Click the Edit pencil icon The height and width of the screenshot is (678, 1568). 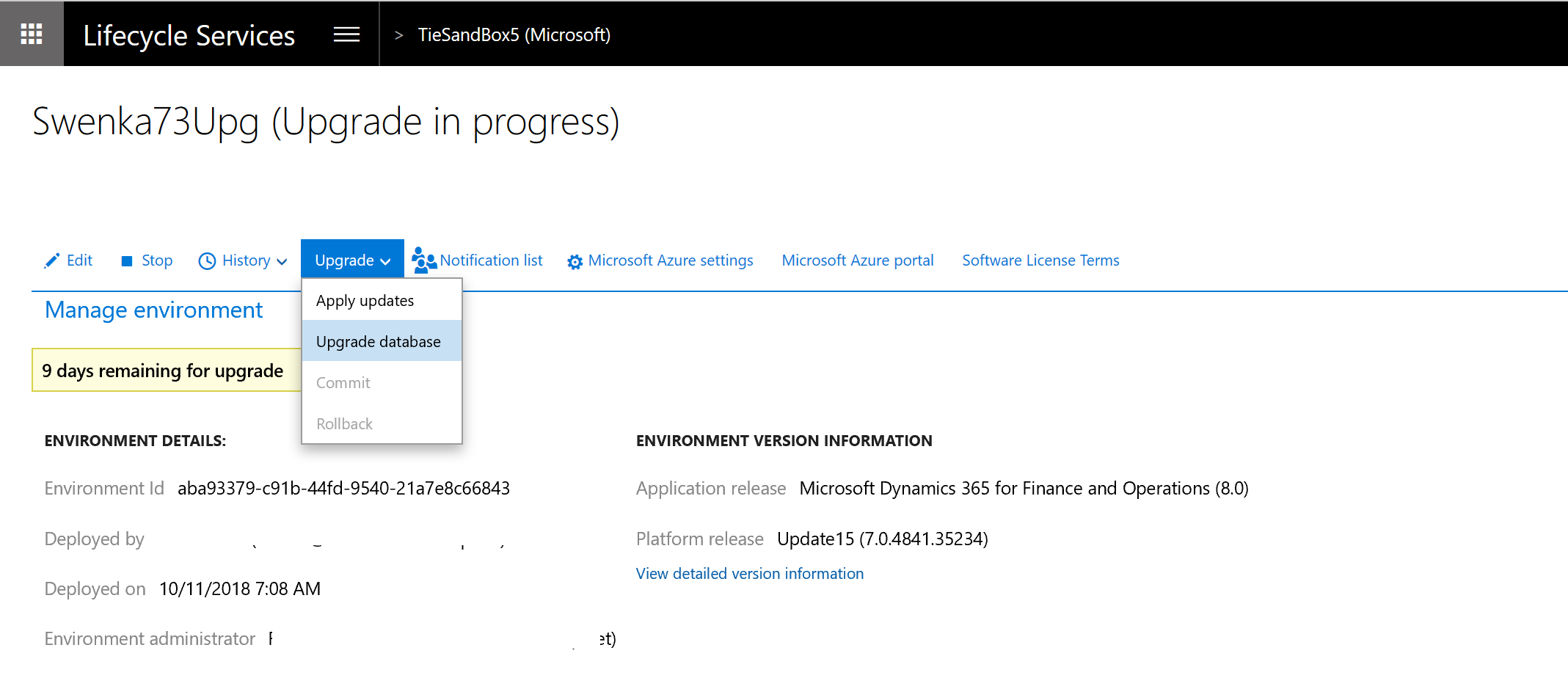(51, 260)
